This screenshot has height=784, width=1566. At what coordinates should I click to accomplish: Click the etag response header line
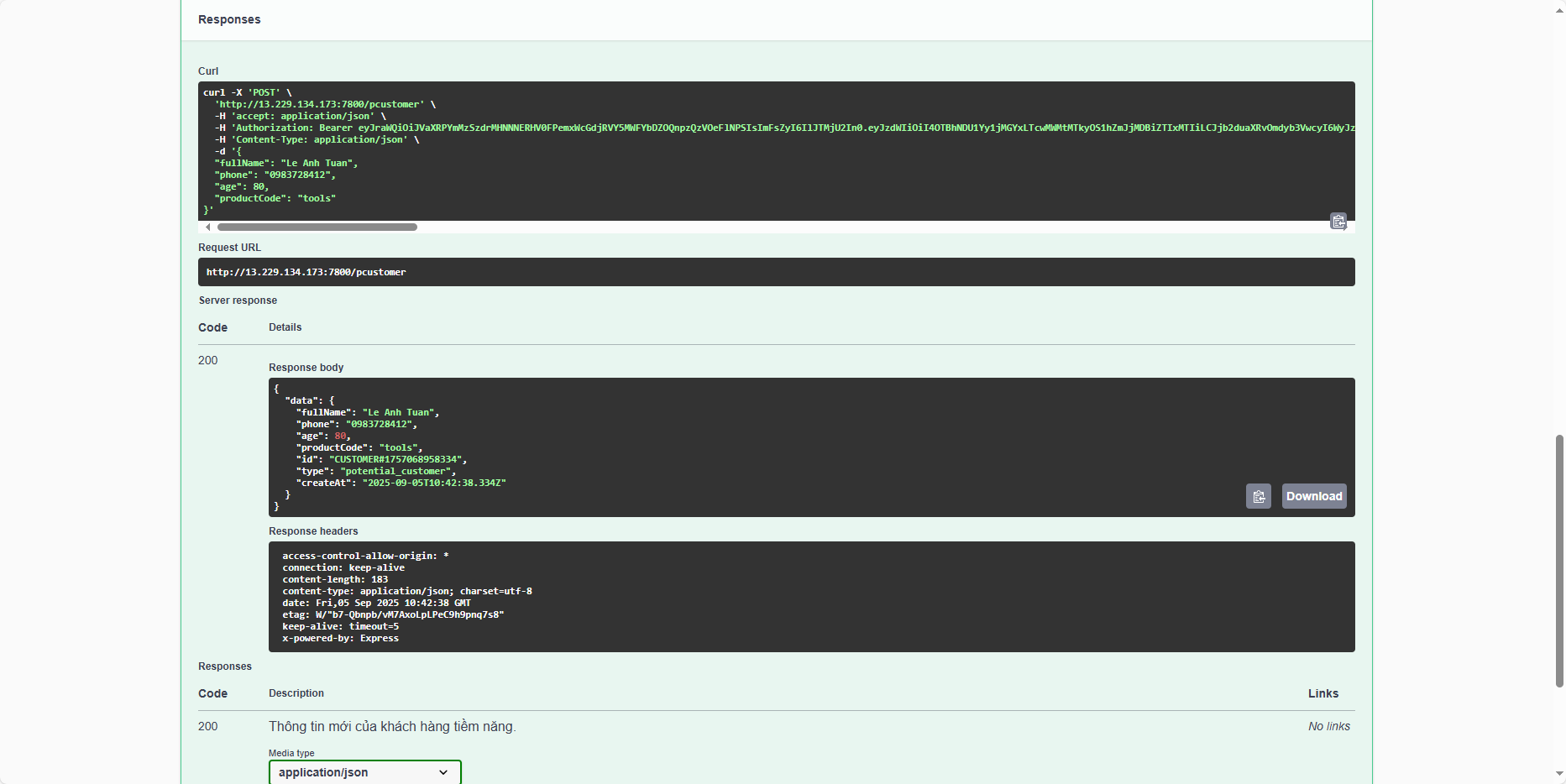click(x=392, y=614)
